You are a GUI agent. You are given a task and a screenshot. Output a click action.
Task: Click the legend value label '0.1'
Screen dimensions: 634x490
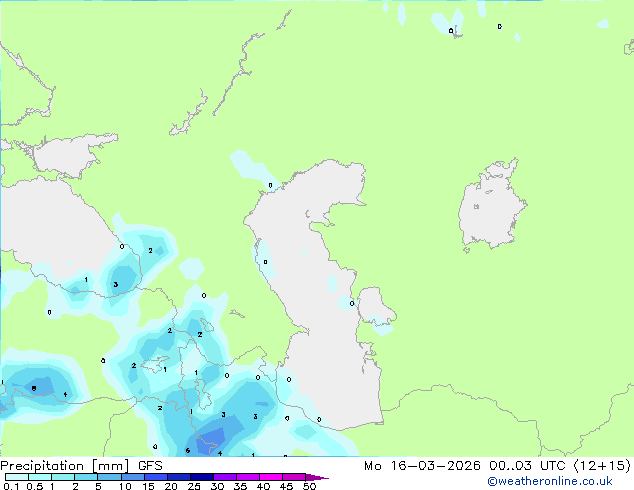coord(11,486)
